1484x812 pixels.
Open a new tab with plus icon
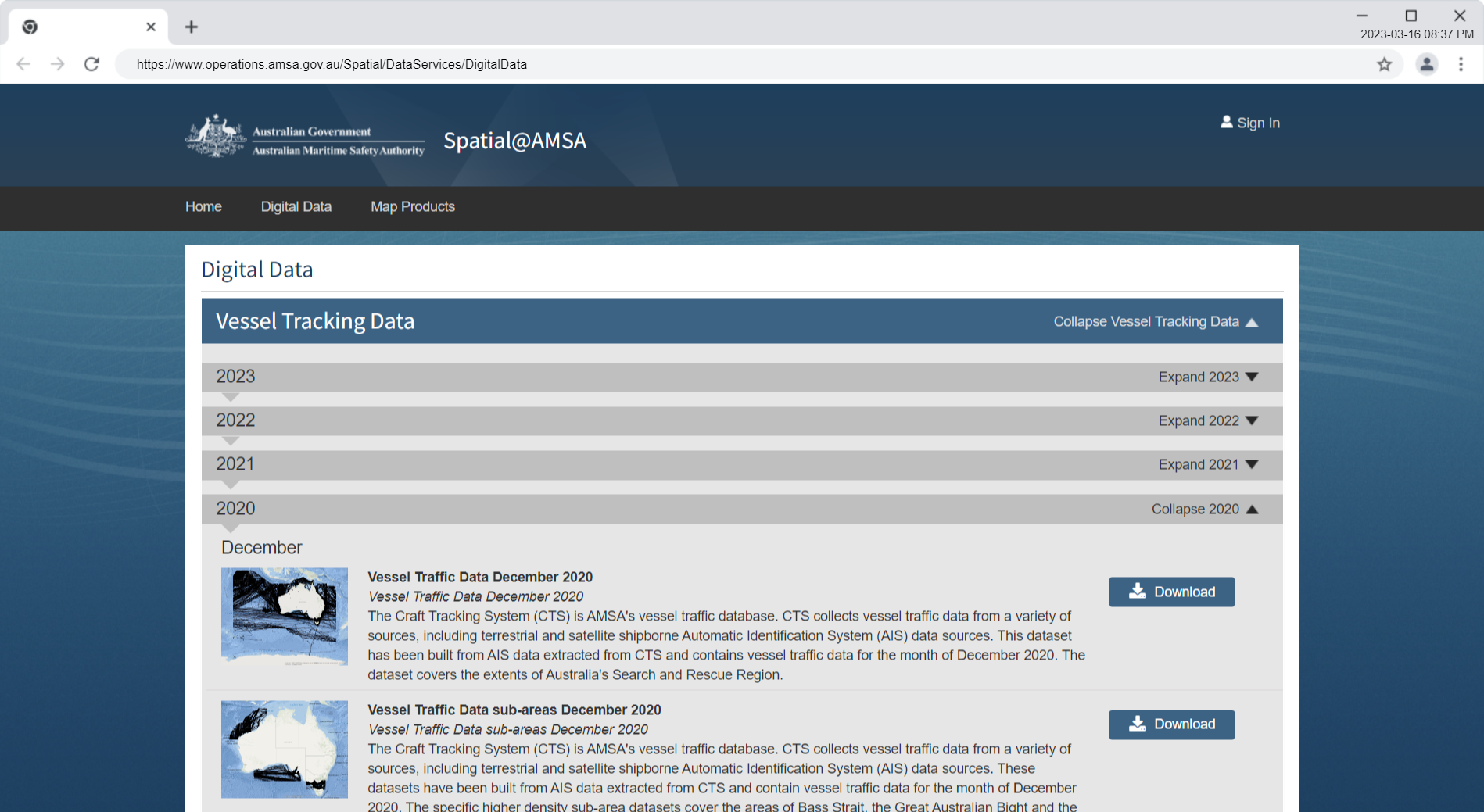[x=192, y=27]
